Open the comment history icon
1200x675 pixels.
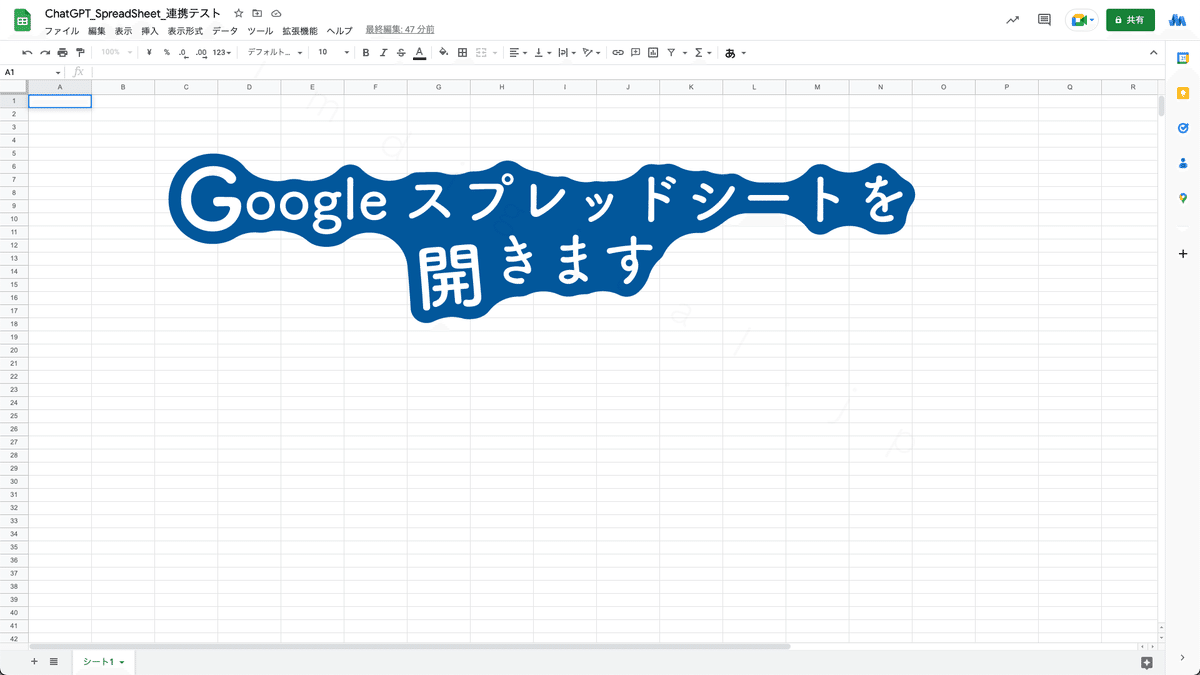1044,20
